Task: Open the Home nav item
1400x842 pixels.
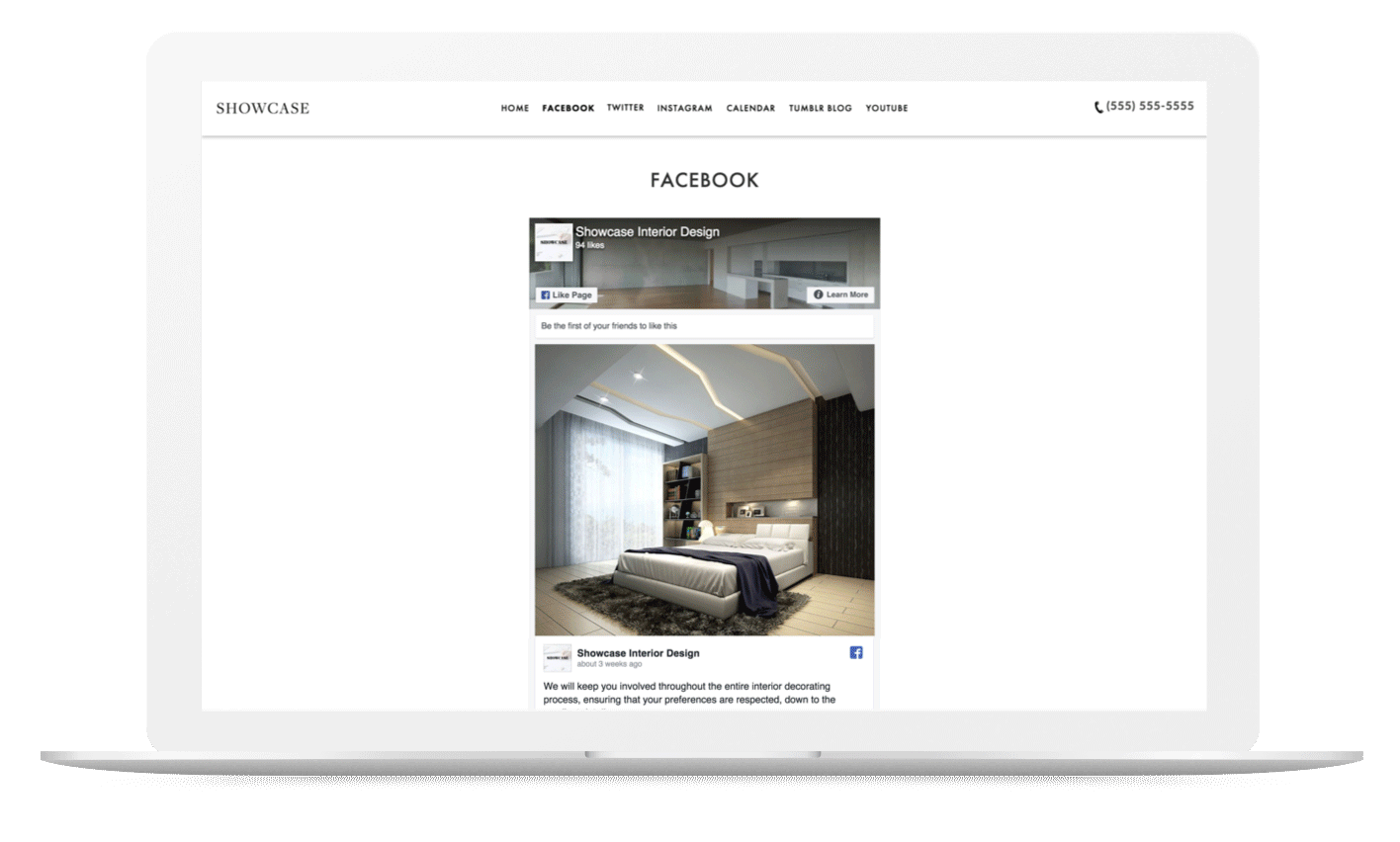Action: point(515,109)
